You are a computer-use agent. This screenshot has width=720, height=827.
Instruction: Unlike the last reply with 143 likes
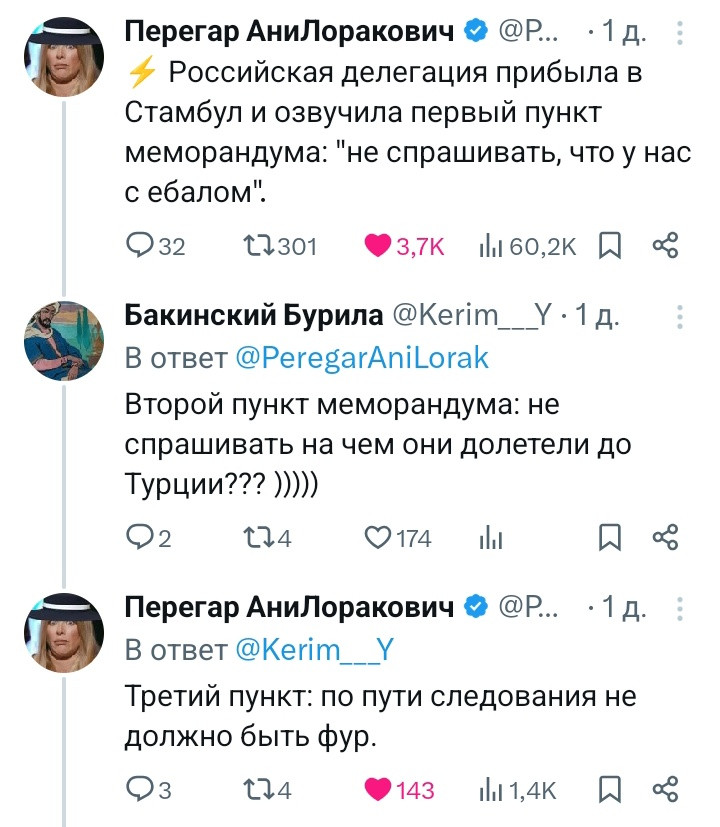380,791
